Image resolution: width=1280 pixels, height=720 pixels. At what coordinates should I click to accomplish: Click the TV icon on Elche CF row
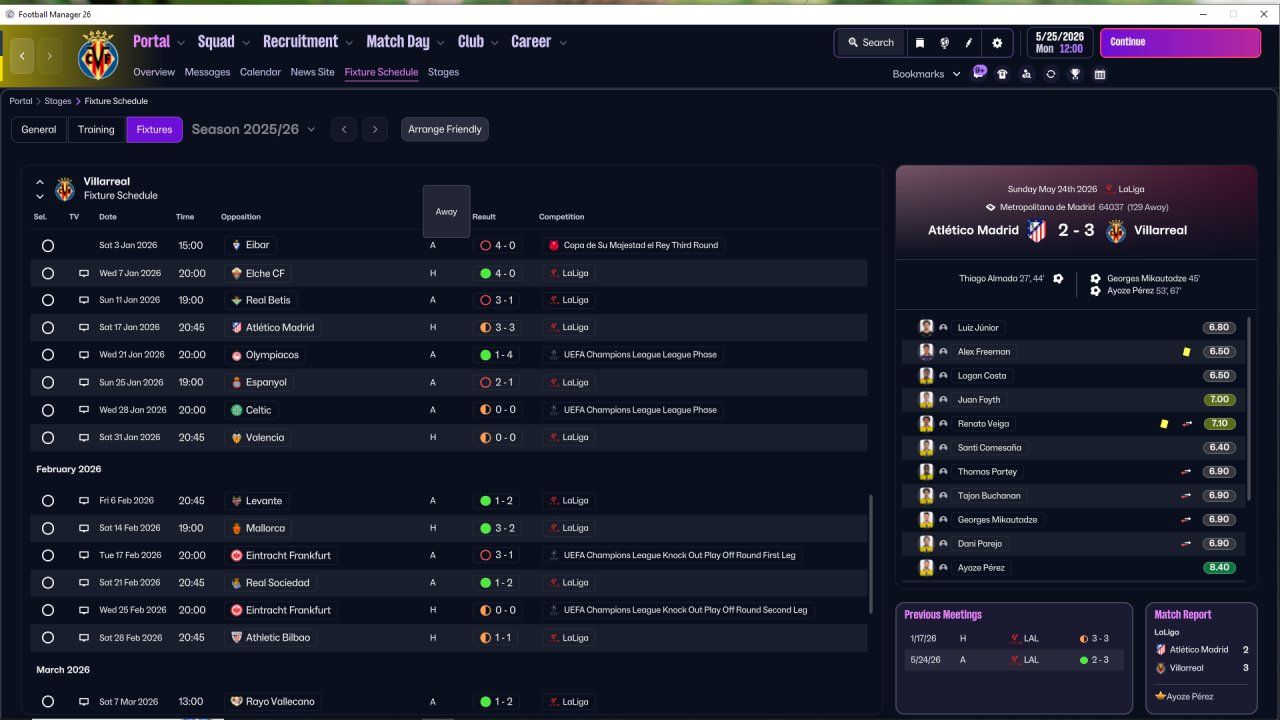click(x=84, y=273)
